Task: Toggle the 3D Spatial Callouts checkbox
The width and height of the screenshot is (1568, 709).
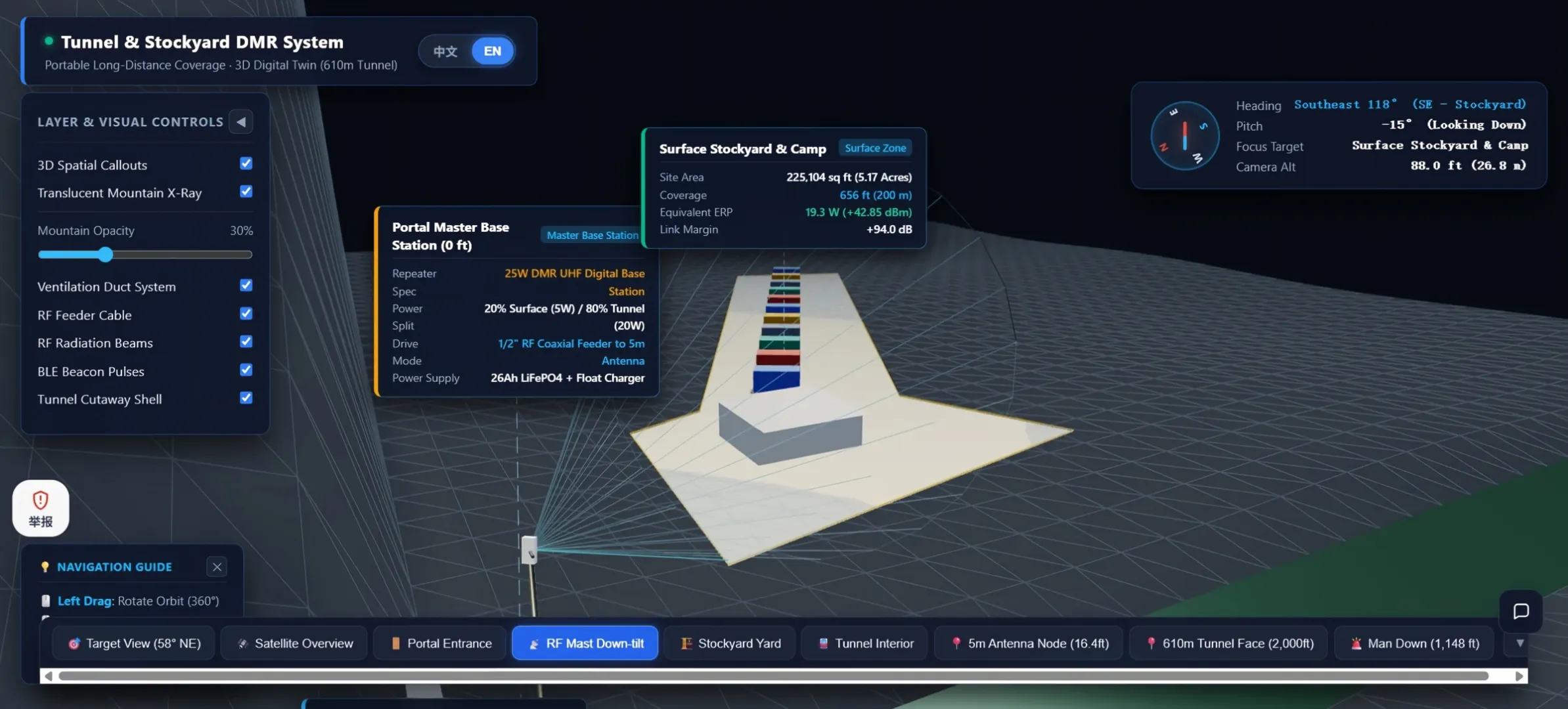Action: tap(246, 163)
